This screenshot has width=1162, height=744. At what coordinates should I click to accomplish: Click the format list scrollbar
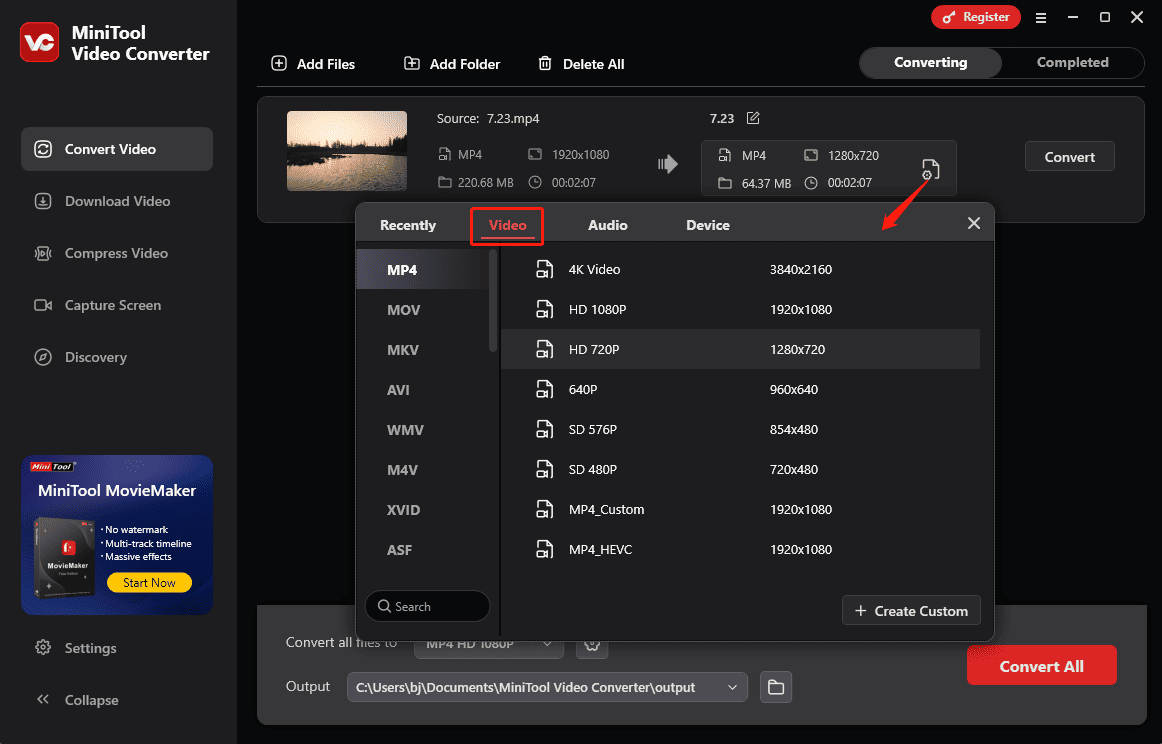tap(494, 301)
